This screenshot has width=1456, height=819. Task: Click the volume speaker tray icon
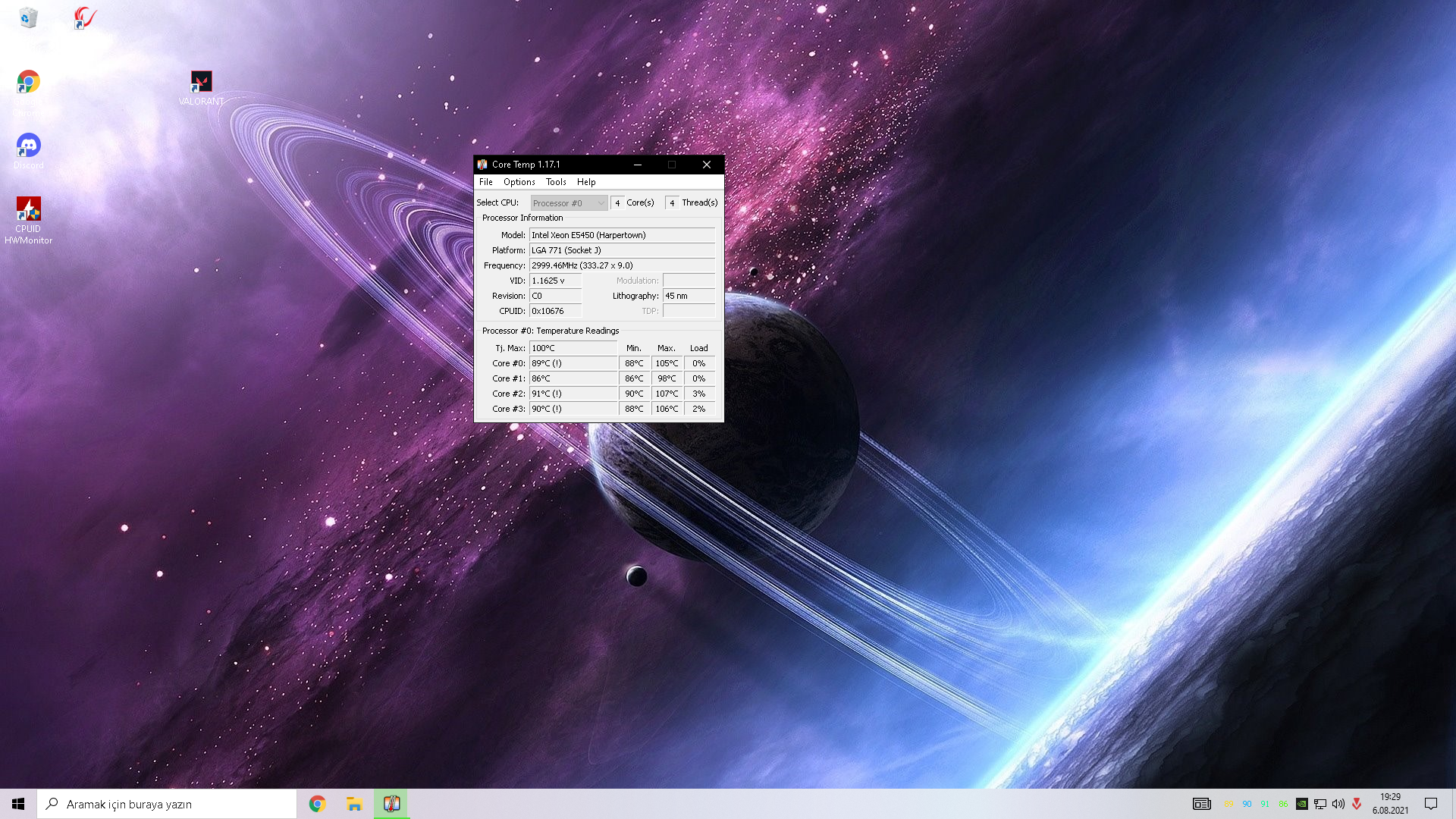pos(1338,804)
